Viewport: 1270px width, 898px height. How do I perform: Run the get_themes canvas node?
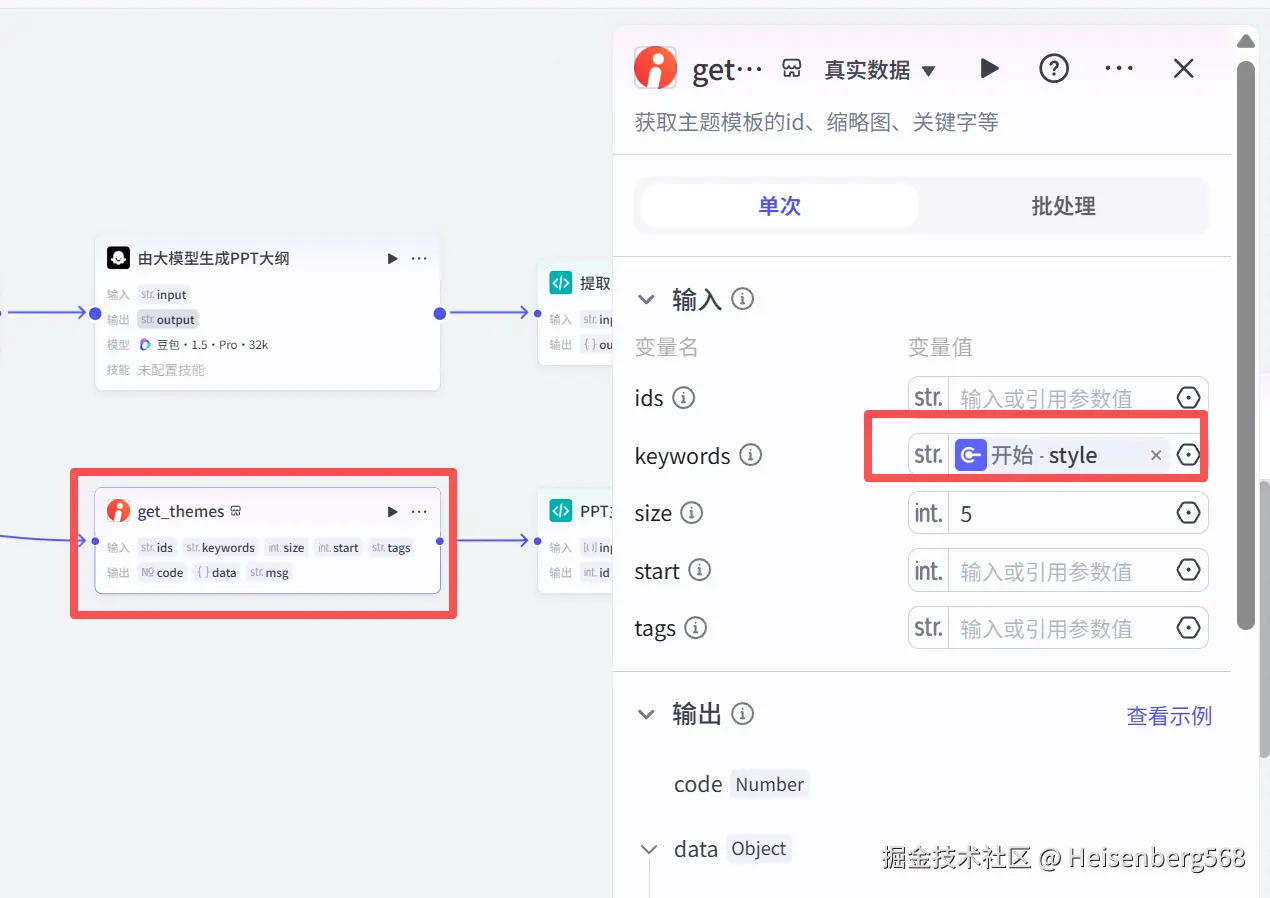[x=393, y=511]
